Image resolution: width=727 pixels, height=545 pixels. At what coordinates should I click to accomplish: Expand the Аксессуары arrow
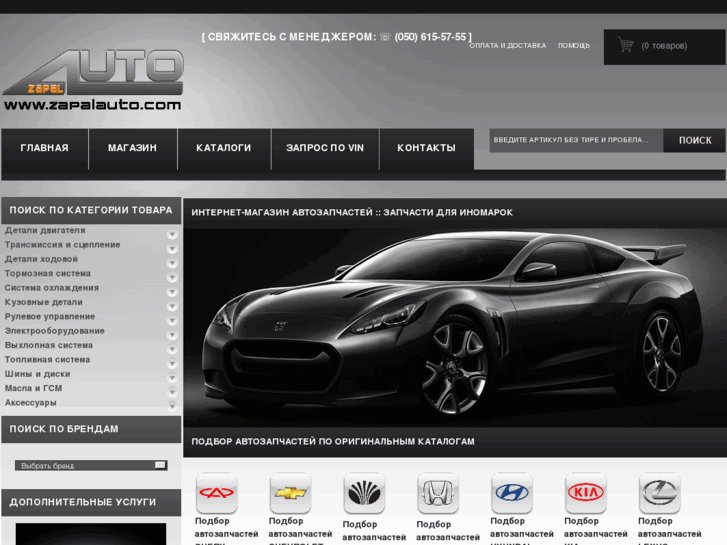click(x=172, y=407)
